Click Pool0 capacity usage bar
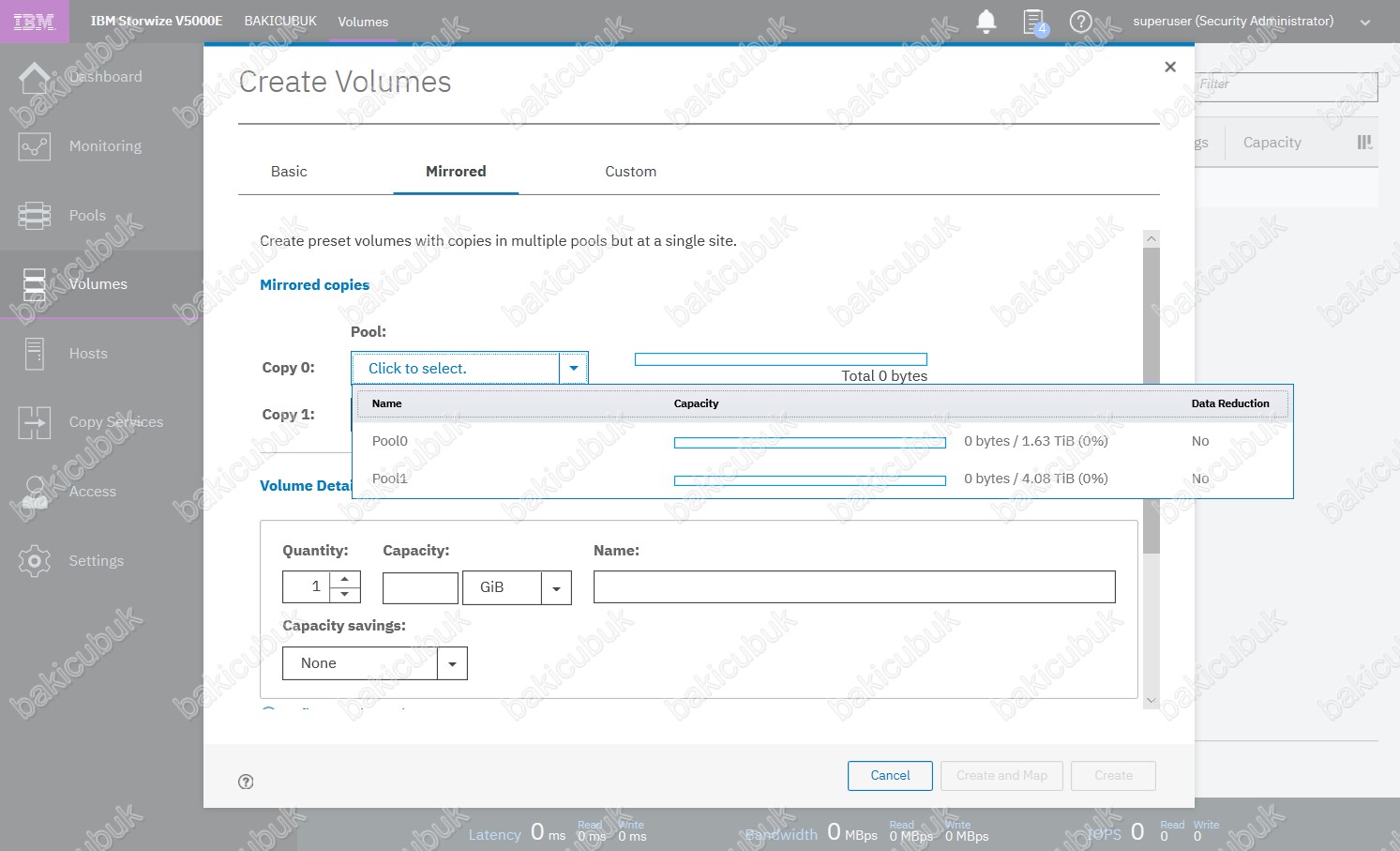1400x851 pixels. [810, 443]
